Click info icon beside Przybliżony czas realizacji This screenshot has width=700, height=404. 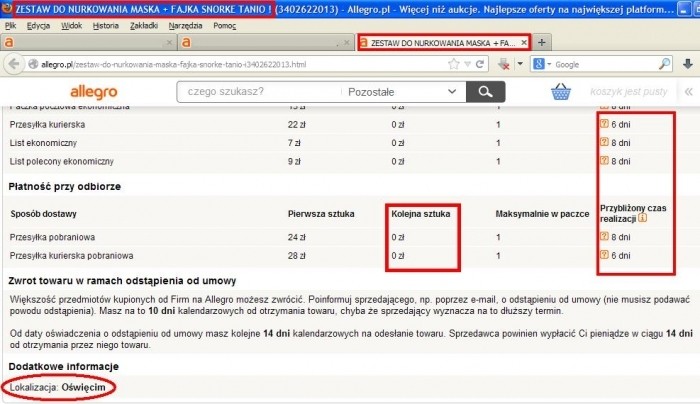pos(642,217)
